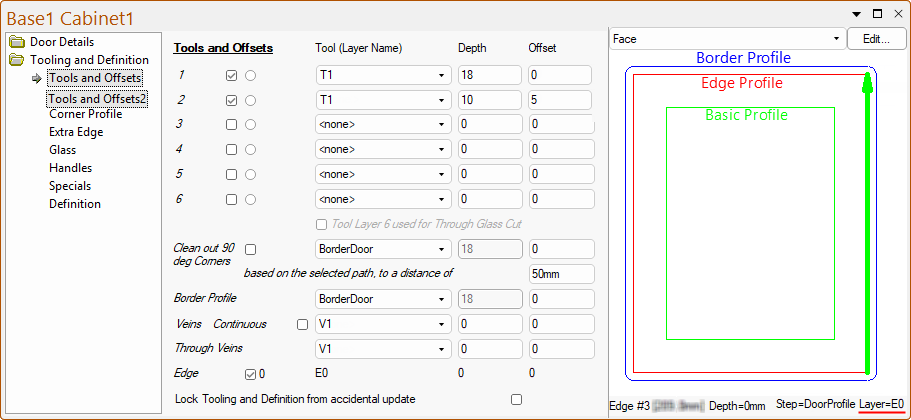911x420 pixels.
Task: Click Through Veins Offset field
Action: [561, 349]
